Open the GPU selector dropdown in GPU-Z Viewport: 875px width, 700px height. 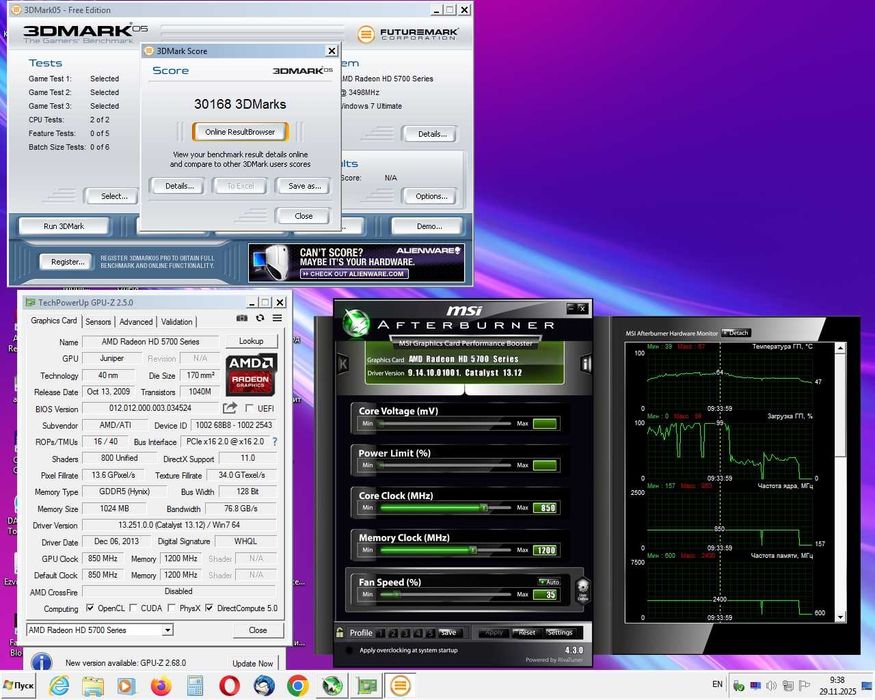(167, 630)
